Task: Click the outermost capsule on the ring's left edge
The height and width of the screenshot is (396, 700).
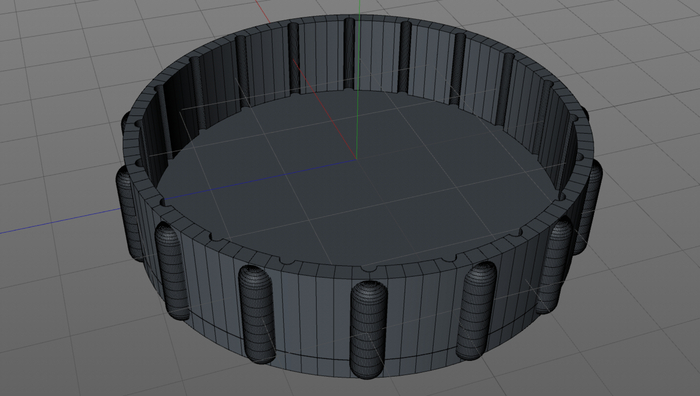Action: 129,213
